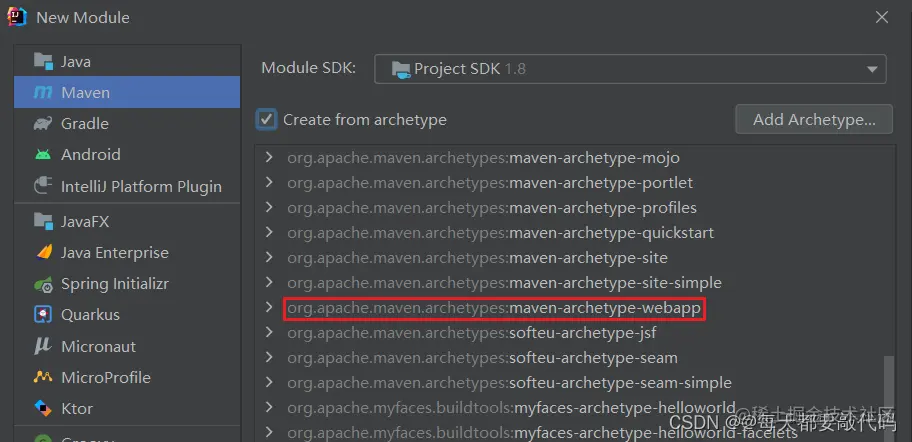Expand myfaces-archetype-helloworld node
Viewport: 912px width, 442px height.
(x=268, y=407)
